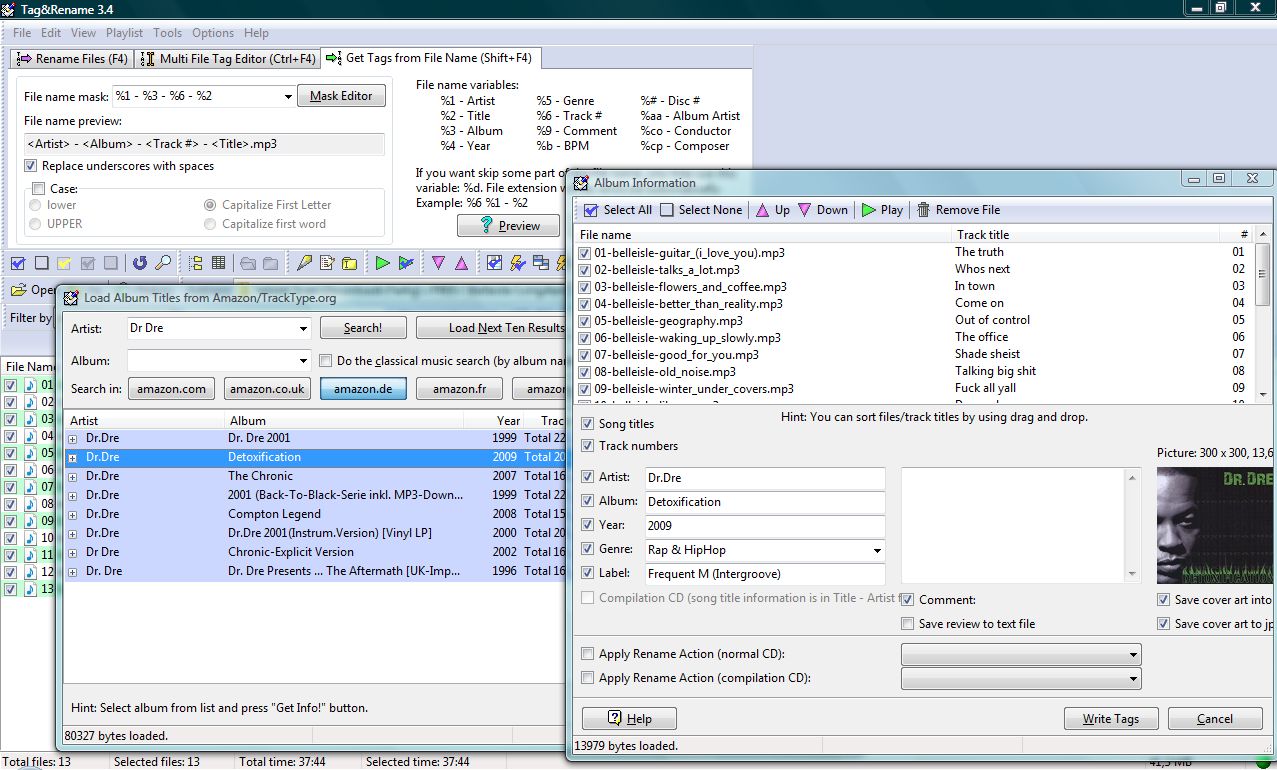The width and height of the screenshot is (1277, 770).
Task: Open the compilation CD rename action dropdown
Action: pos(1133,679)
